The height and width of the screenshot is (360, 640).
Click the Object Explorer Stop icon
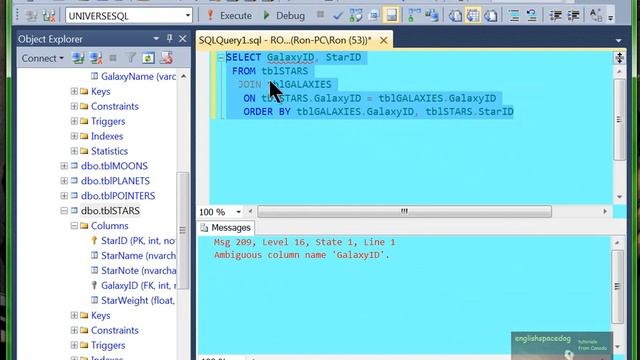tap(113, 58)
